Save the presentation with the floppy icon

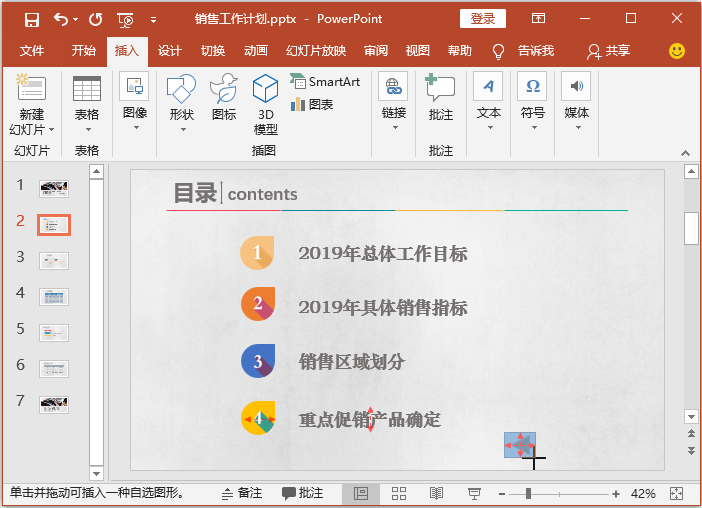(31, 19)
